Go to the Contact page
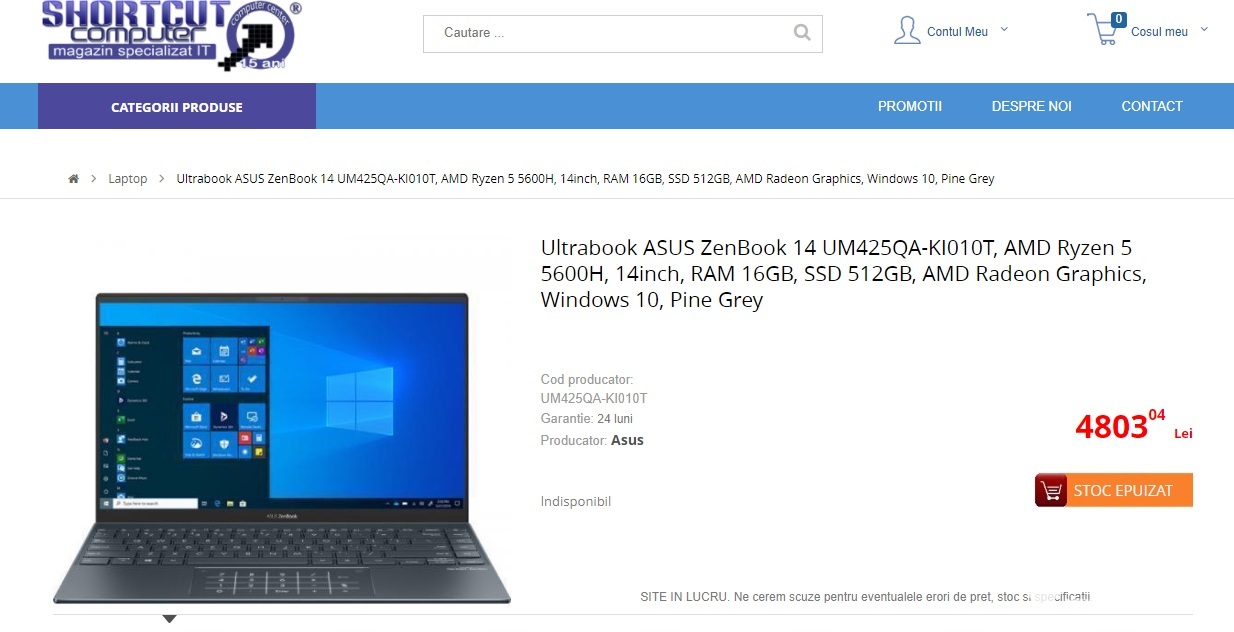Screen dimensions: 1234x632 pyautogui.click(x=1152, y=106)
